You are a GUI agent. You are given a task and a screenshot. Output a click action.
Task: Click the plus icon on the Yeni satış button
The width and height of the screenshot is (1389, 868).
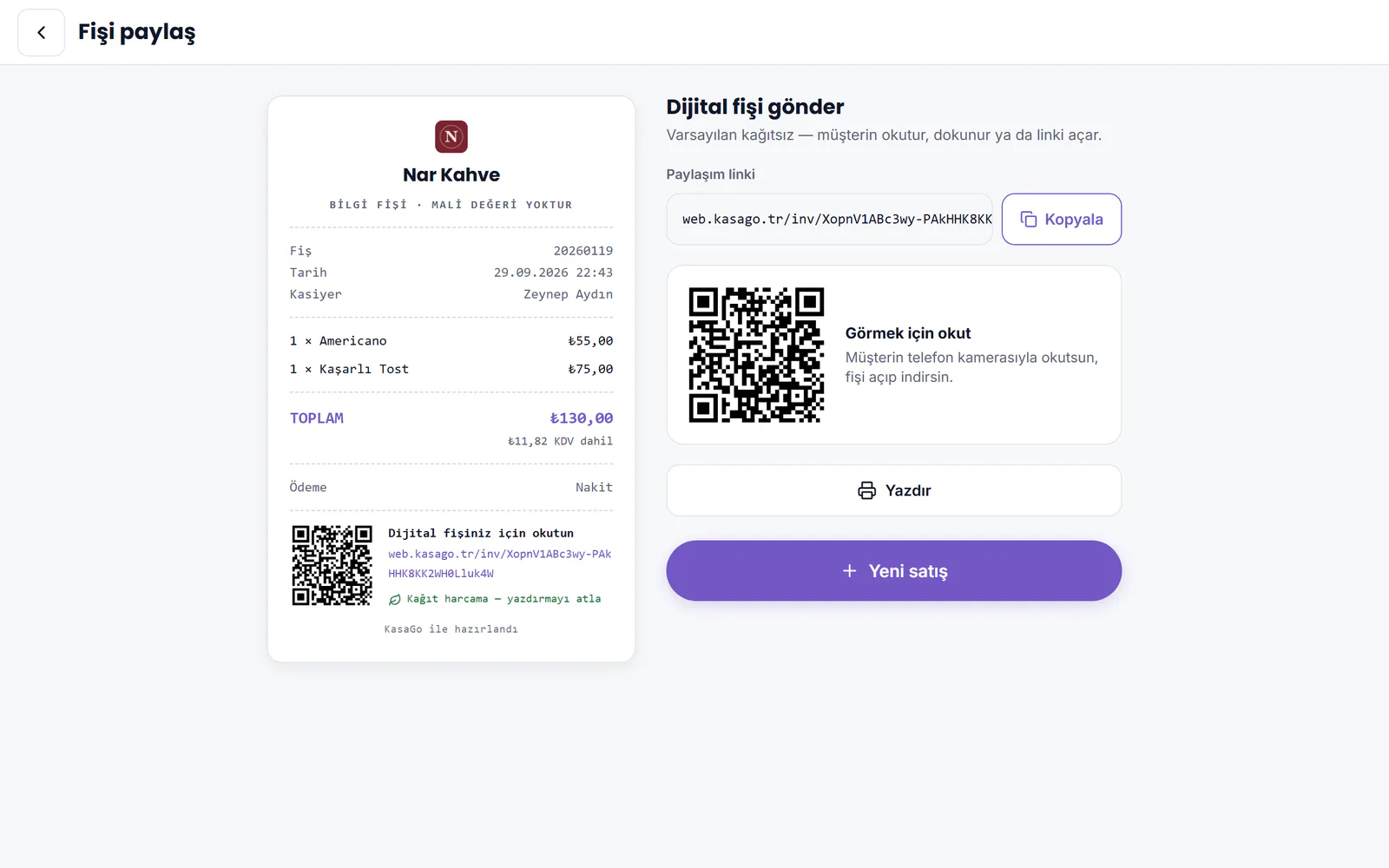click(850, 571)
